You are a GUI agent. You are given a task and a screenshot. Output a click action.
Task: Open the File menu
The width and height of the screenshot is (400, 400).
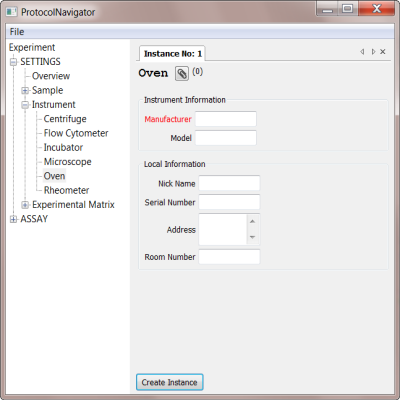[17, 32]
